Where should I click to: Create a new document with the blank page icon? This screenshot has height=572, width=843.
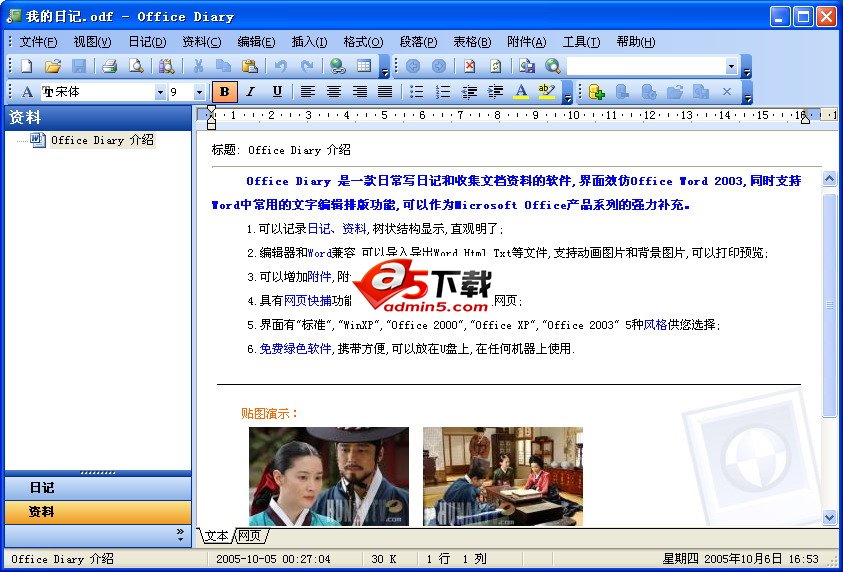26,66
